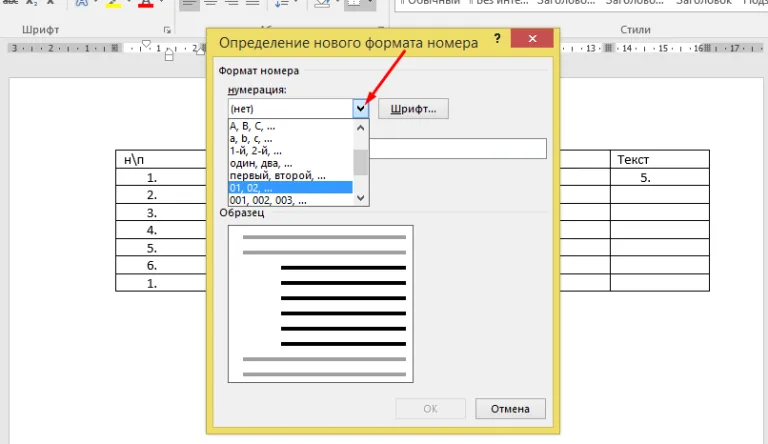Image resolution: width=768 pixels, height=444 pixels.
Task: Apply red font color
Action: point(145,3)
